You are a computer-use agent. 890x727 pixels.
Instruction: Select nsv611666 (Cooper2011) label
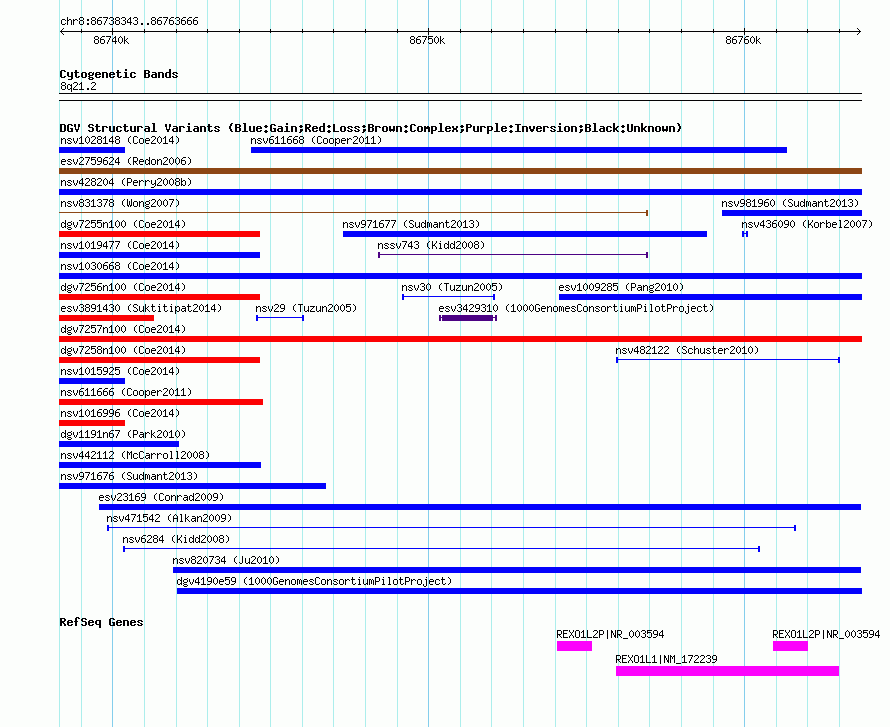tap(126, 392)
